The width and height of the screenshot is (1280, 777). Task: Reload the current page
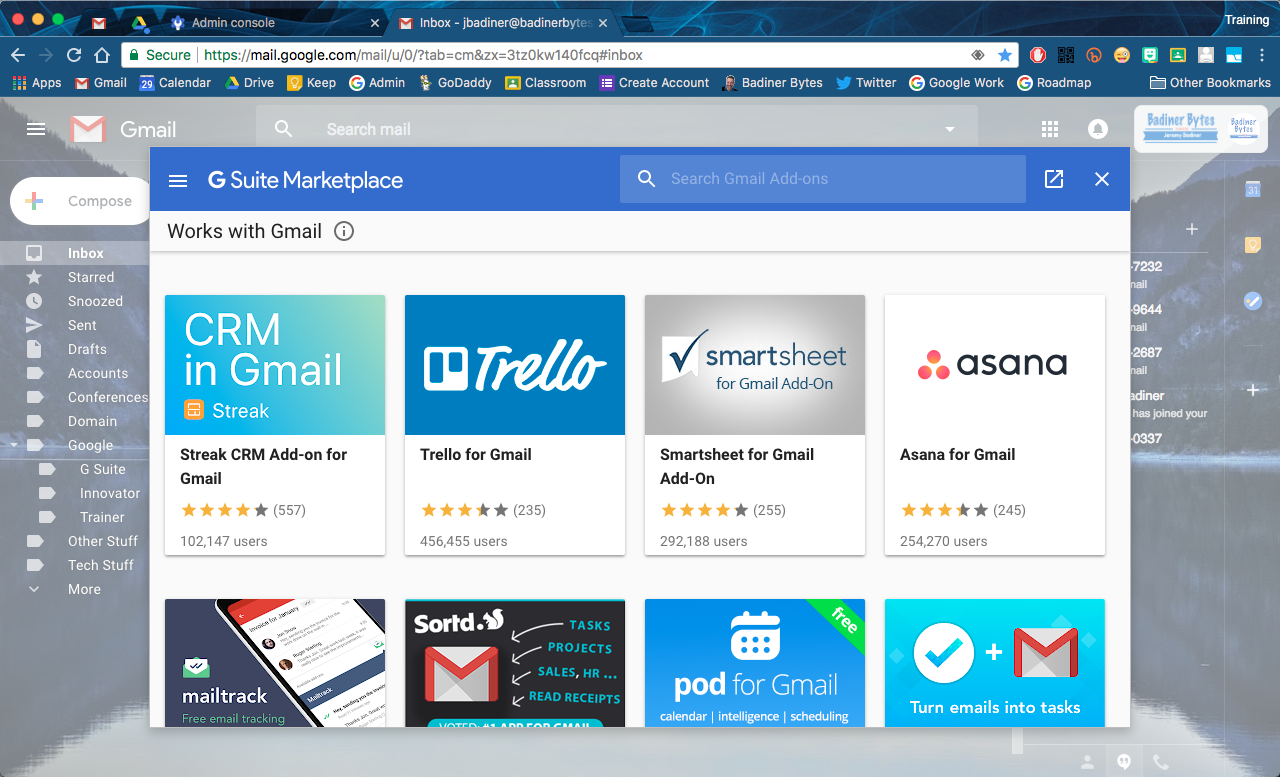[74, 55]
